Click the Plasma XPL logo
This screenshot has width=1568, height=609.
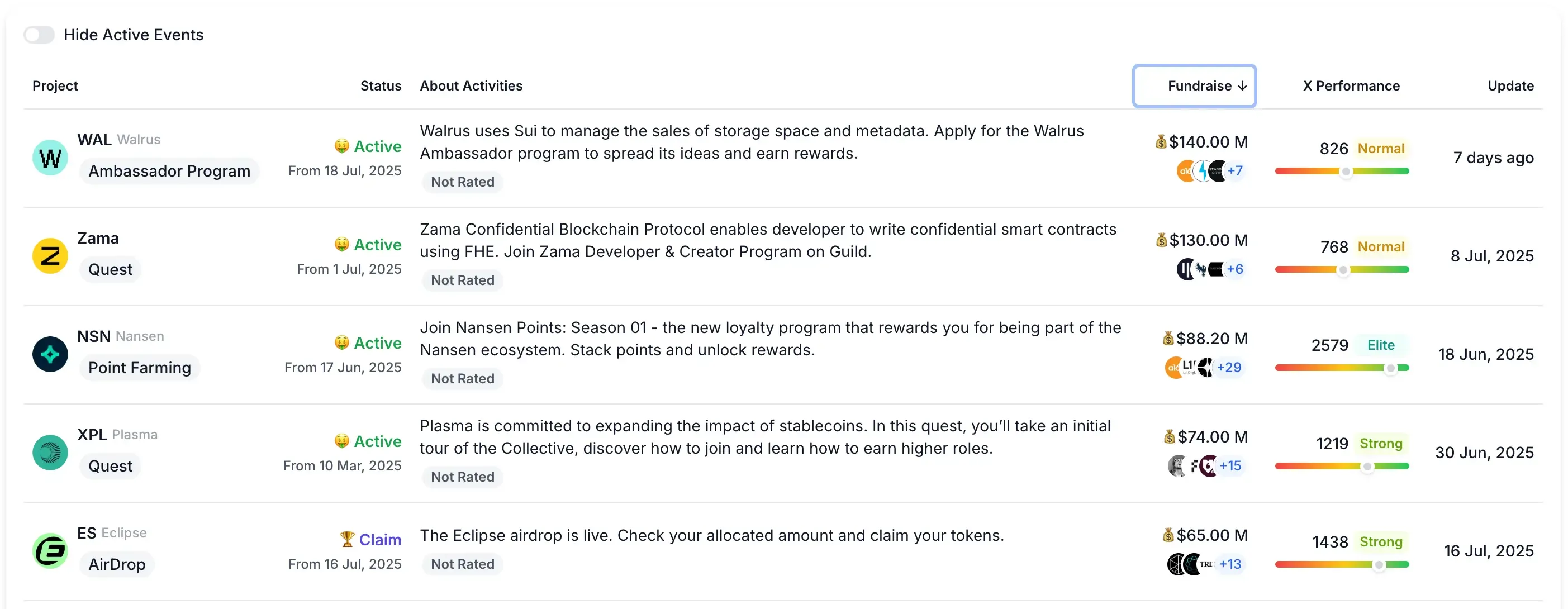point(49,453)
